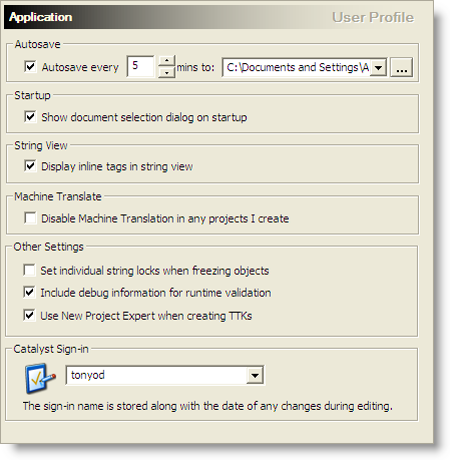Viewport: 450px width, 460px height.
Task: Expand the autosave folder path dropdown
Action: click(x=378, y=67)
